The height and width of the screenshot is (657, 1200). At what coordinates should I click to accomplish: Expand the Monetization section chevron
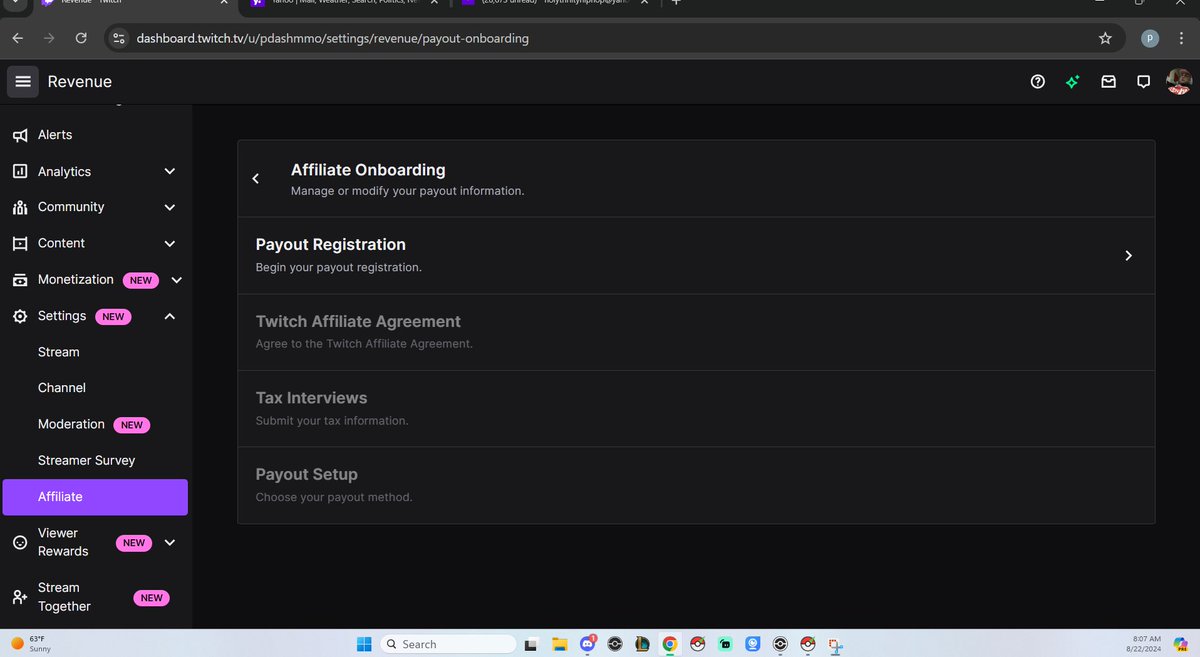[176, 280]
